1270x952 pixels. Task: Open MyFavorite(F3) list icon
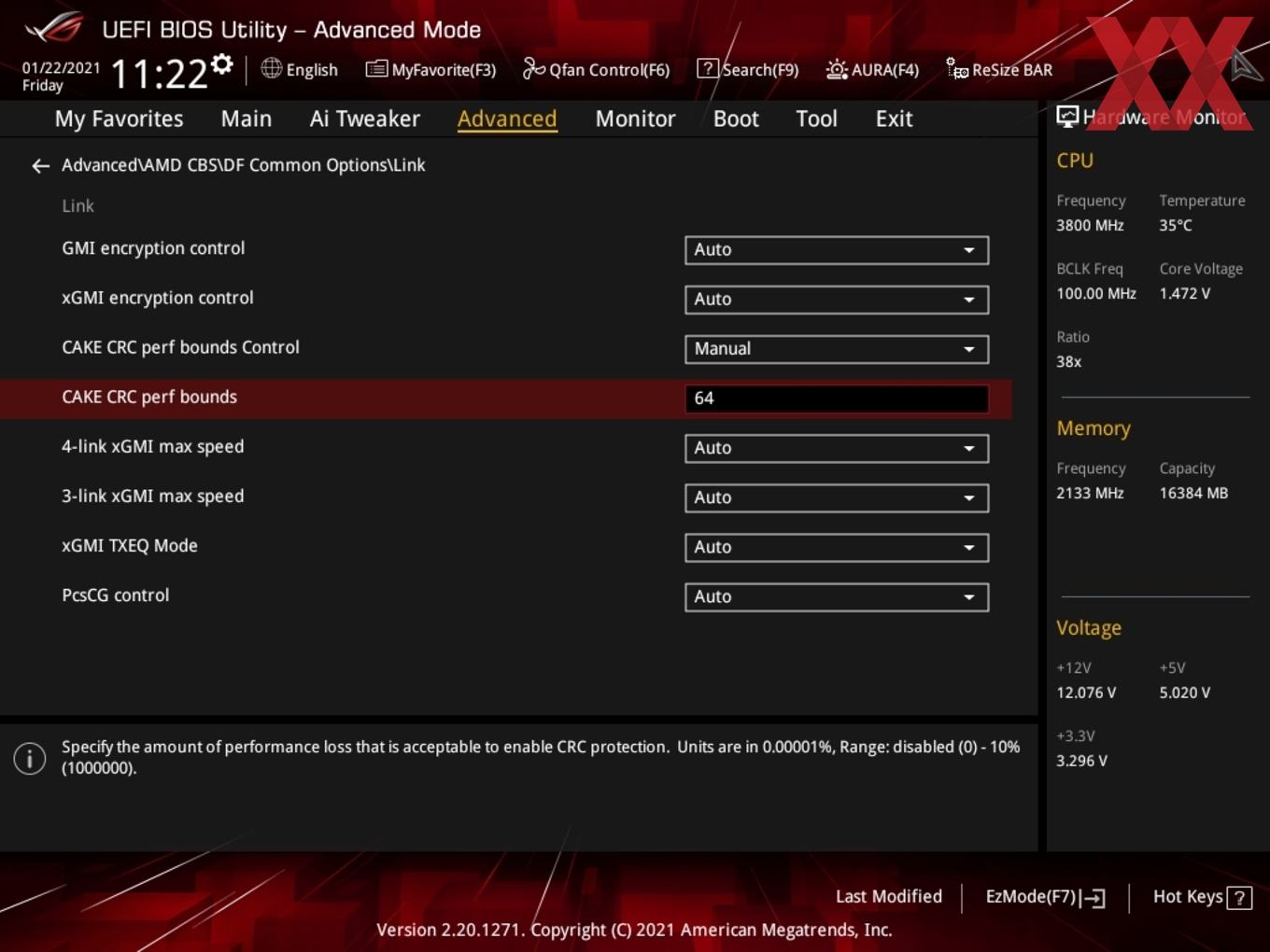[x=376, y=69]
